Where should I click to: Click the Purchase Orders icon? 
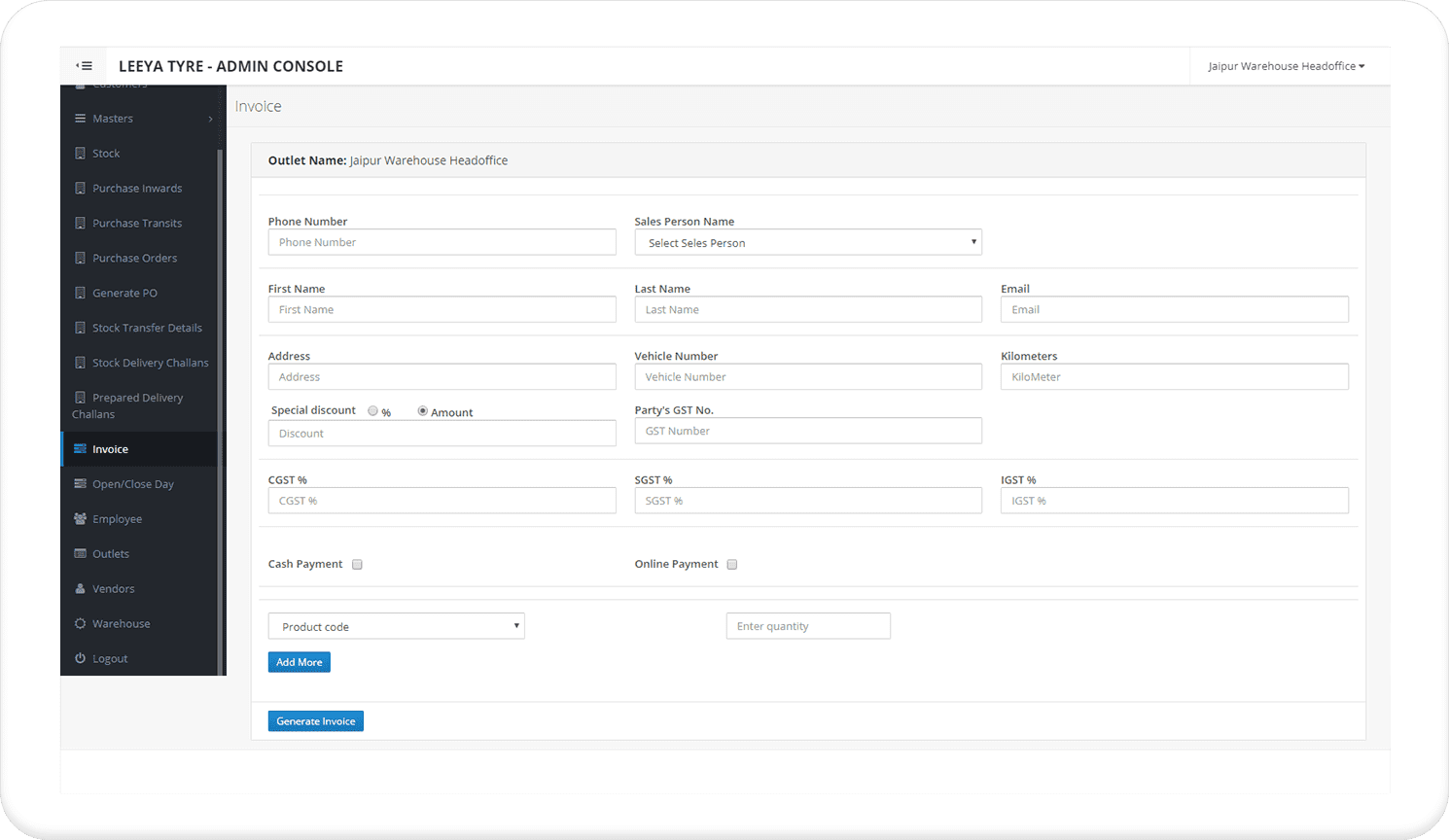pyautogui.click(x=80, y=259)
